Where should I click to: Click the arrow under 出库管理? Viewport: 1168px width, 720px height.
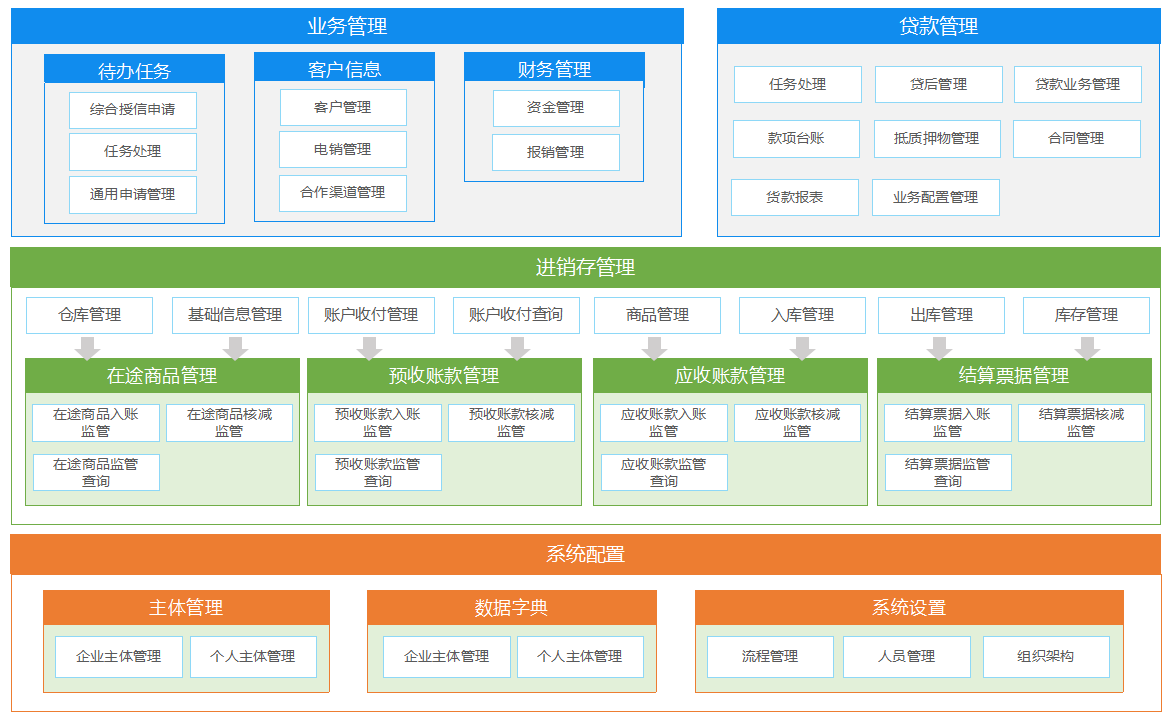pyautogui.click(x=939, y=348)
